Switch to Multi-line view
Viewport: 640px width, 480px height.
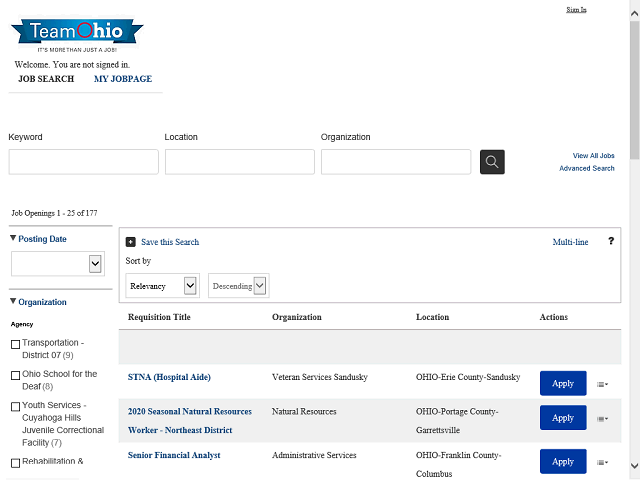click(570, 242)
